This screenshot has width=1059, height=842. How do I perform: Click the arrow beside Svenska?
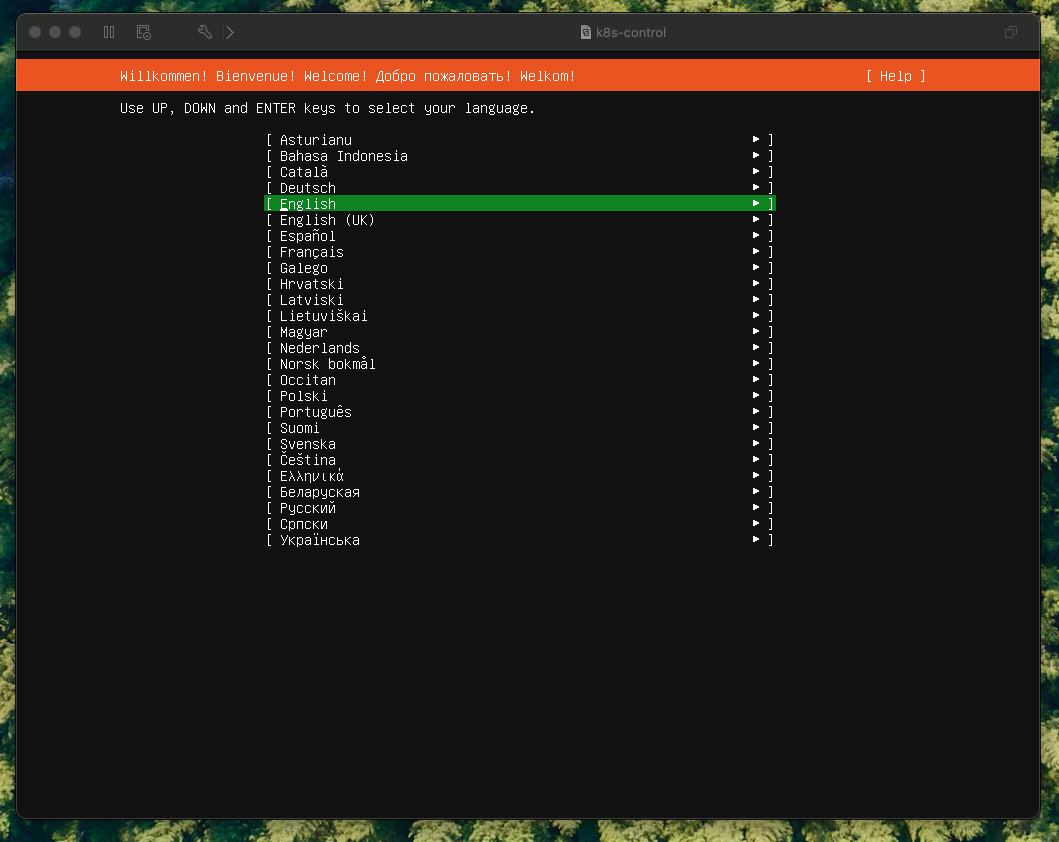[757, 444]
